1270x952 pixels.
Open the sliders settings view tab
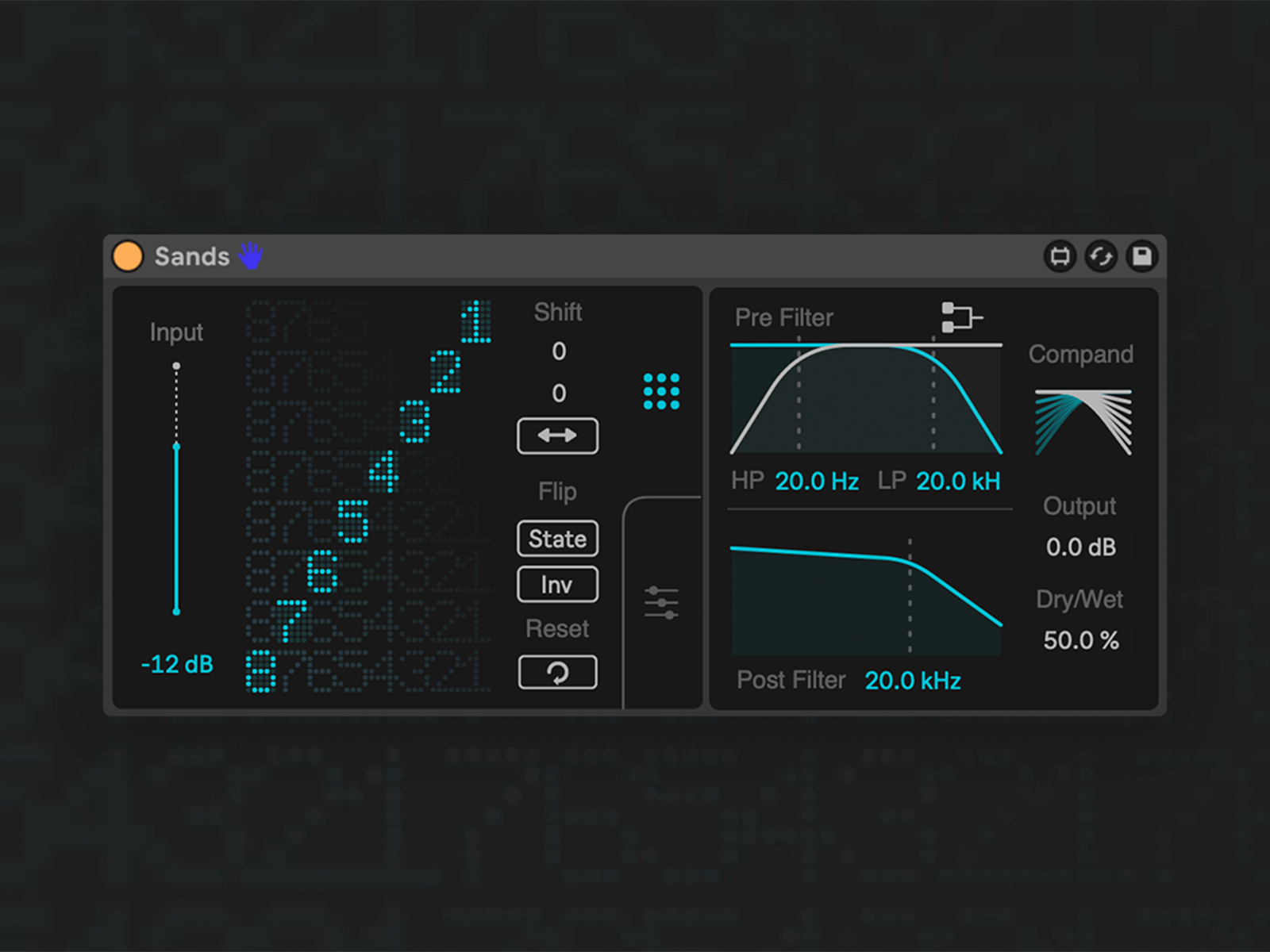pos(661,603)
